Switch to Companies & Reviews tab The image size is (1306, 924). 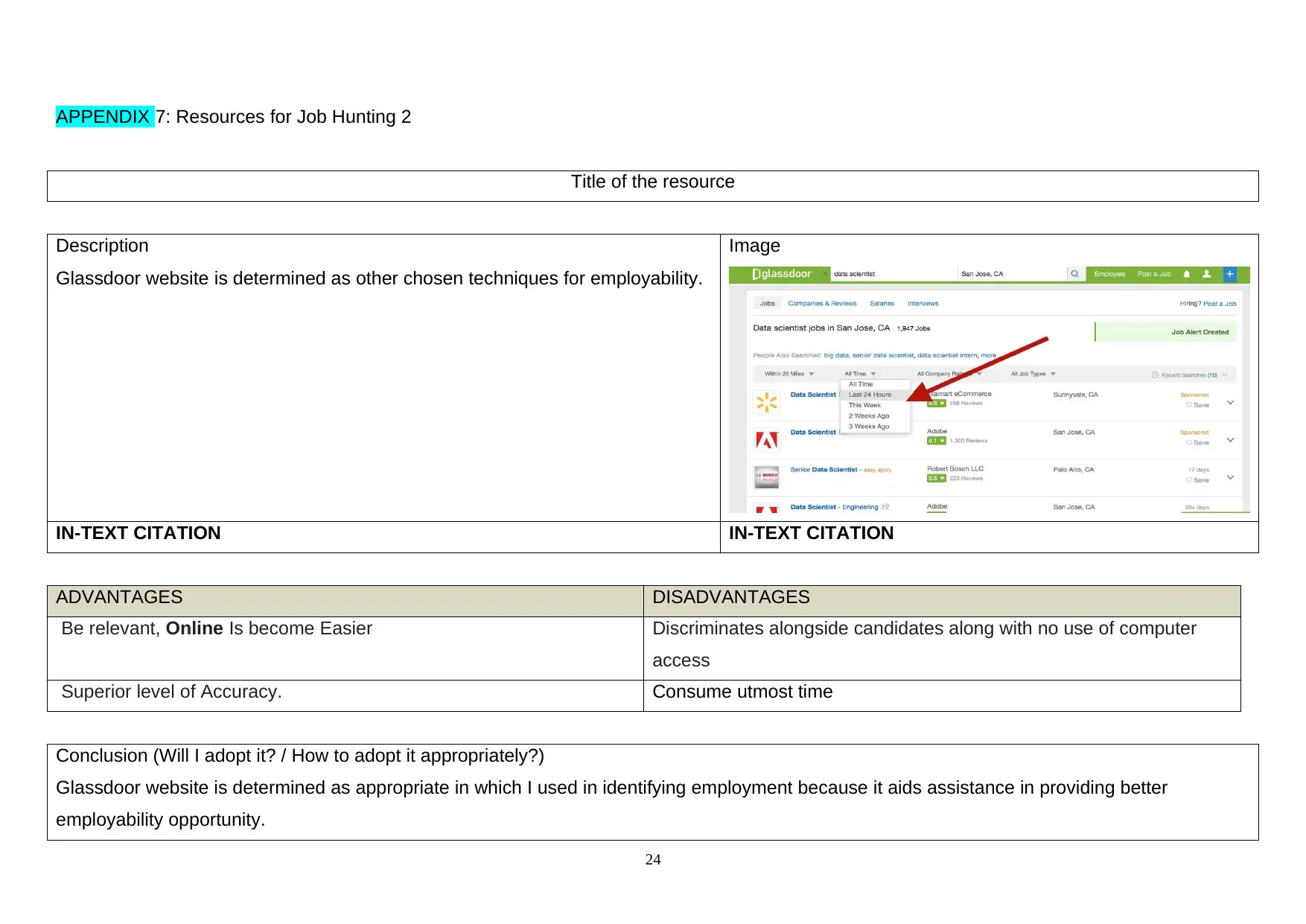pyautogui.click(x=822, y=303)
